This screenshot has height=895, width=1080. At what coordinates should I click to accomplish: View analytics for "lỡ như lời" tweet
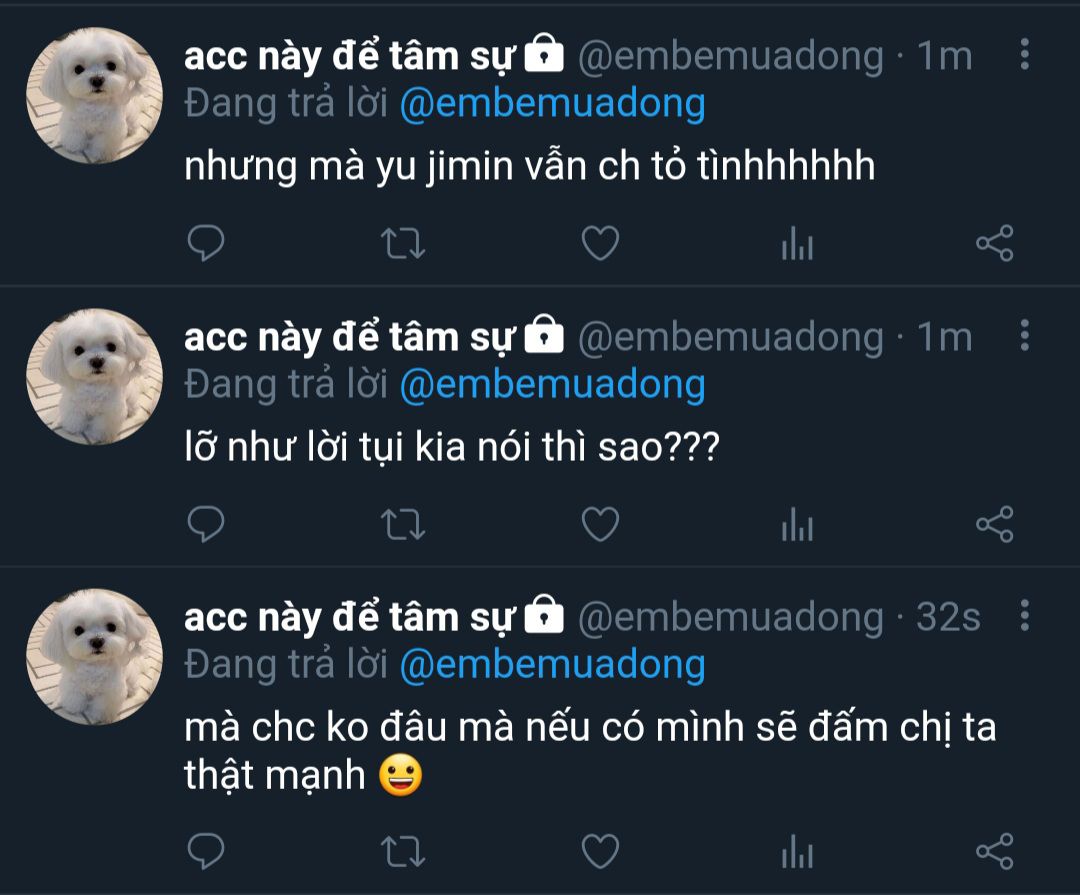coord(797,524)
